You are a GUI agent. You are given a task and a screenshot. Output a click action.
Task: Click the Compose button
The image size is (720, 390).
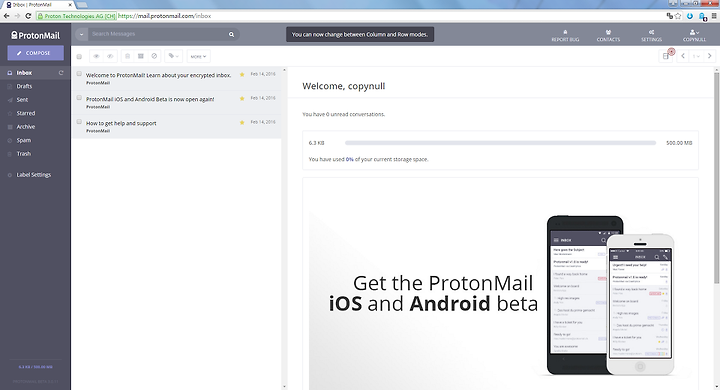pyautogui.click(x=35, y=53)
